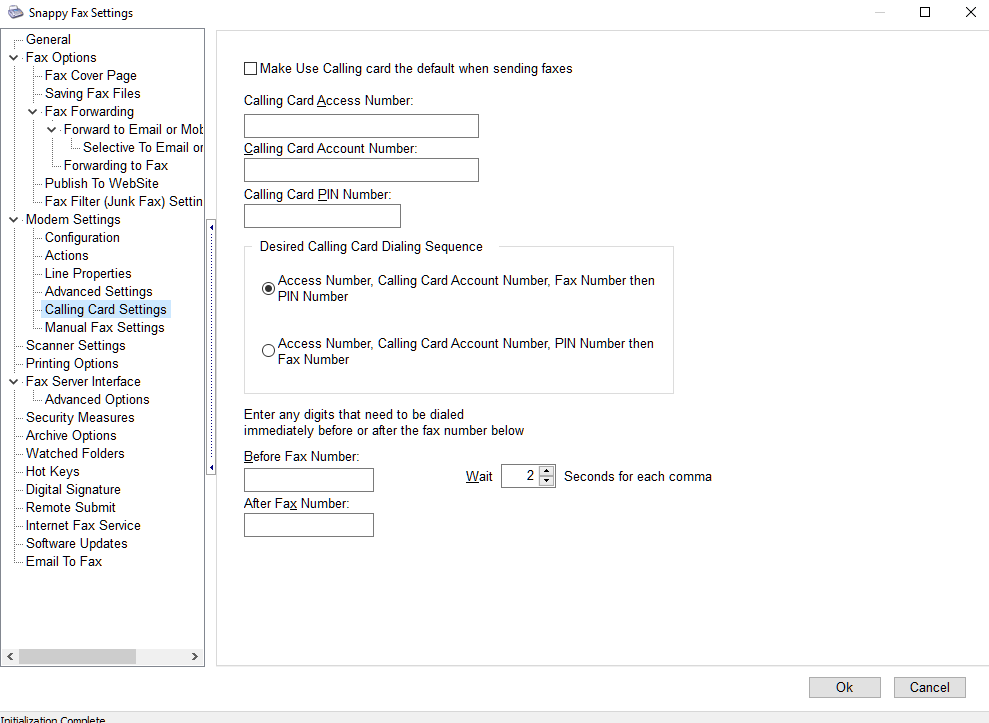Go to Digital Signature settings
The height and width of the screenshot is (723, 989).
click(x=73, y=490)
